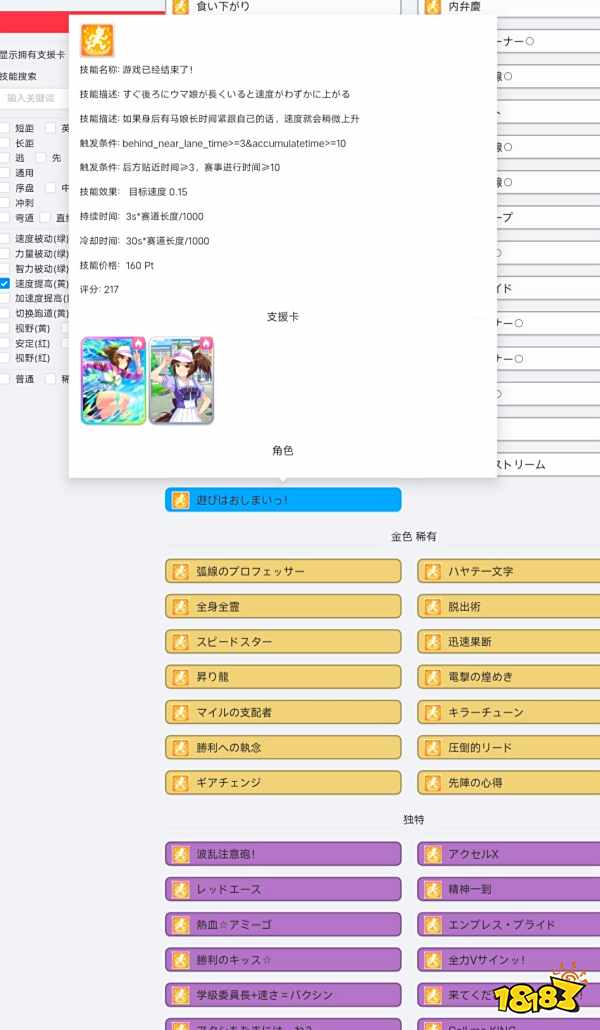
Task: Click the popup's large orange skill icon
Action: tap(97, 40)
